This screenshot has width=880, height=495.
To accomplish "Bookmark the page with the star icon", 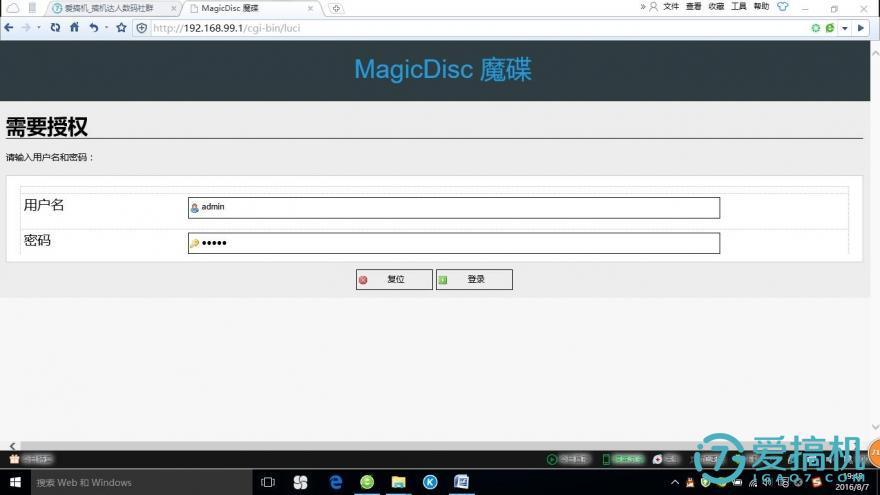I will [x=121, y=28].
